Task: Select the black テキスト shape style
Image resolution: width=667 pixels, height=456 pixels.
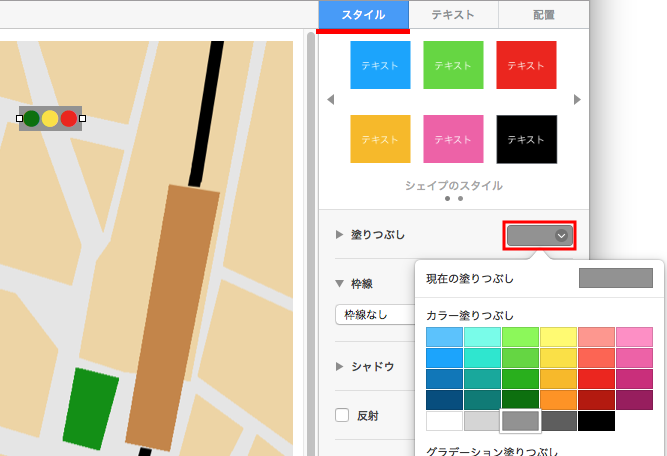Action: (x=526, y=139)
